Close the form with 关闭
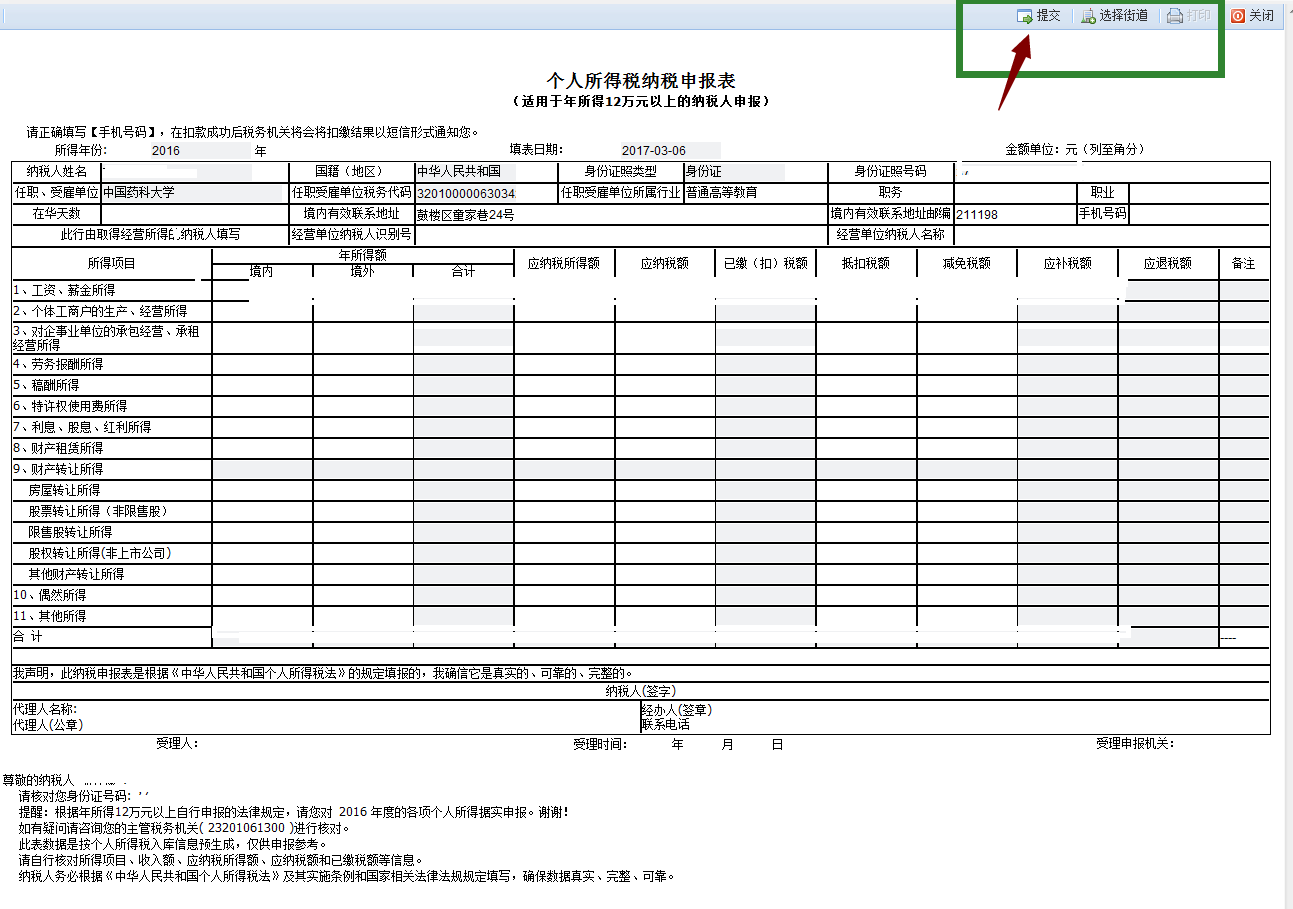The height and width of the screenshot is (909, 1293). click(x=1253, y=16)
